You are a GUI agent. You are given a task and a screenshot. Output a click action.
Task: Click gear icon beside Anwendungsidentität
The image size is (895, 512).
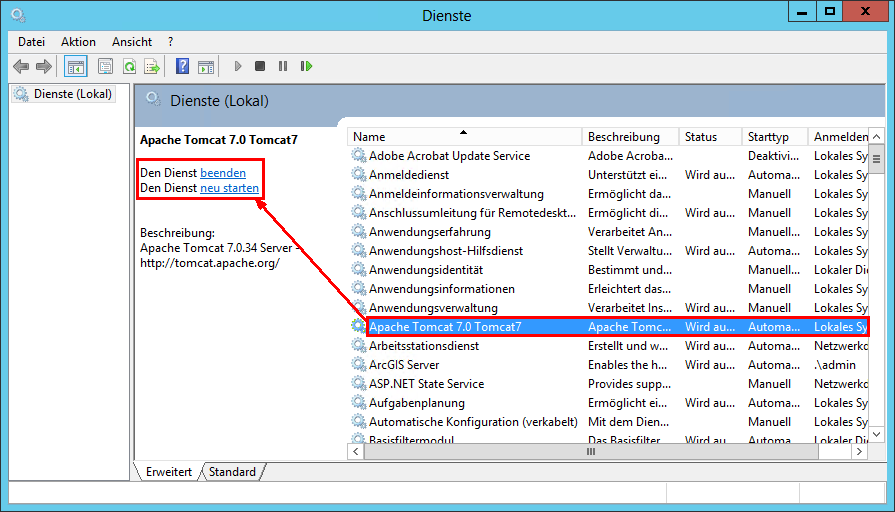point(358,269)
